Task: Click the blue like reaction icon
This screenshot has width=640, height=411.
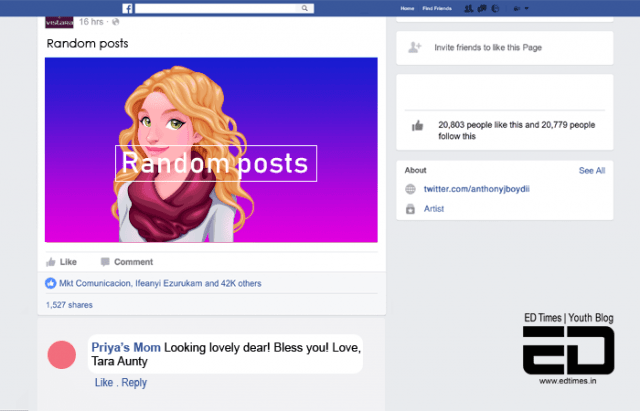Action: click(x=51, y=283)
